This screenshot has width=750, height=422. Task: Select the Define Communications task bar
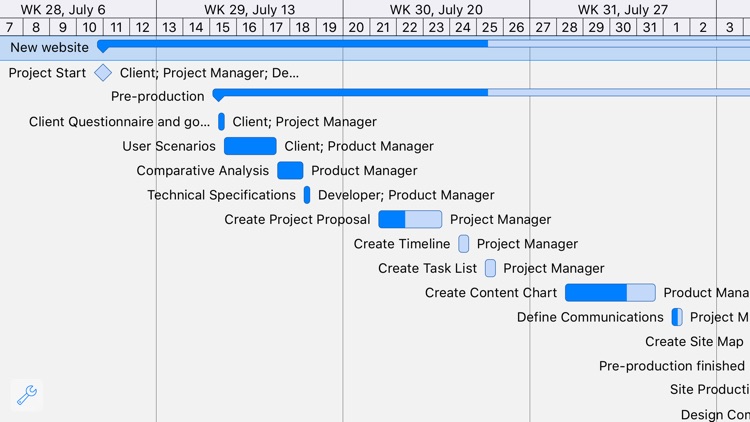677,317
